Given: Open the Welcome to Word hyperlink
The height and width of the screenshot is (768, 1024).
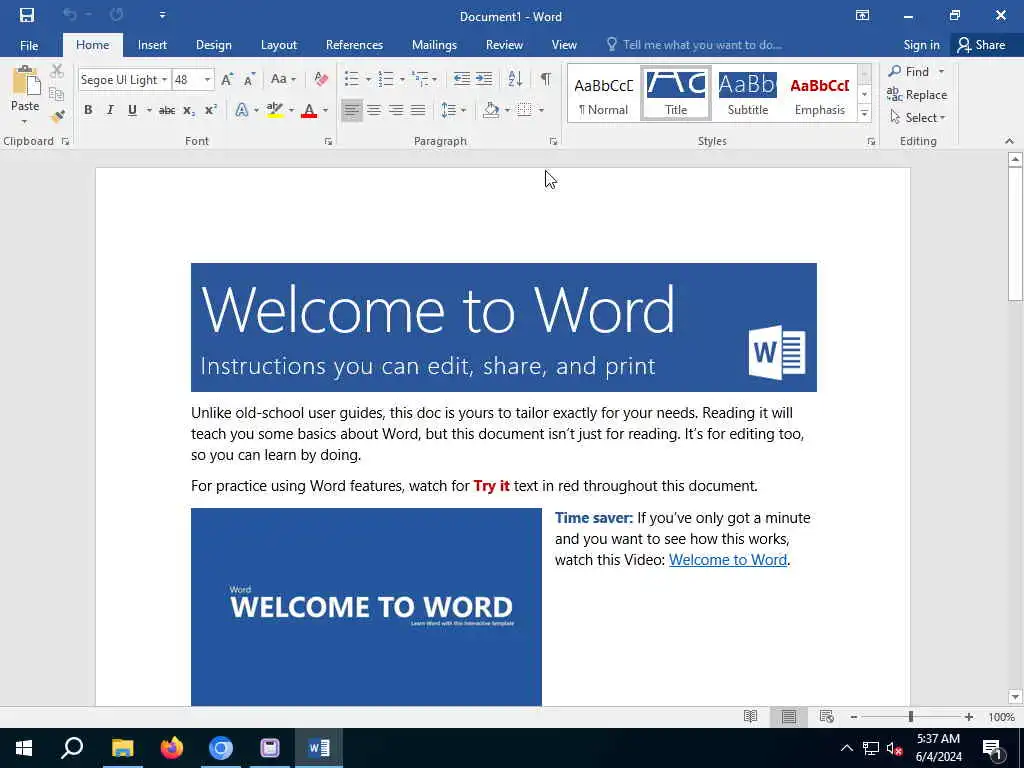Looking at the screenshot, I should click(728, 560).
